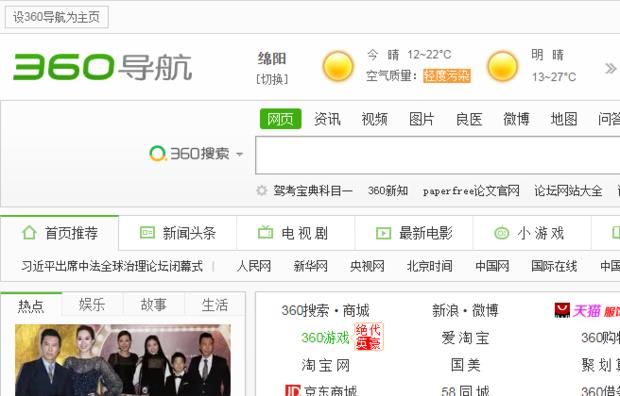Click in the search input field
620x396 pixels.
[x=438, y=155]
